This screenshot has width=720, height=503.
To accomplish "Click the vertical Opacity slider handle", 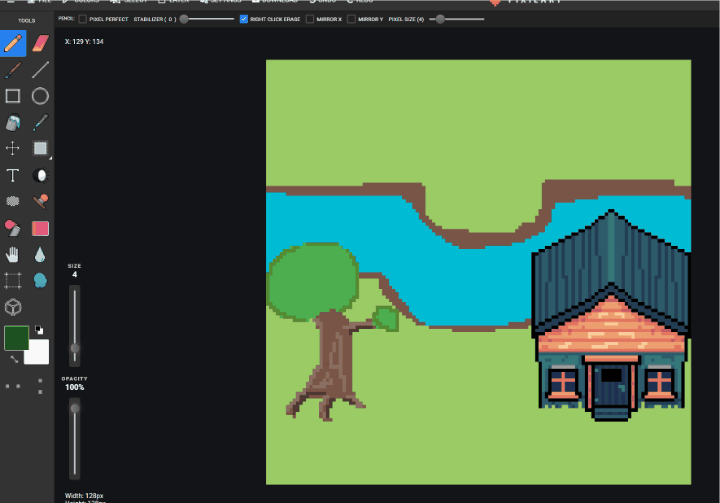I will point(75,408).
